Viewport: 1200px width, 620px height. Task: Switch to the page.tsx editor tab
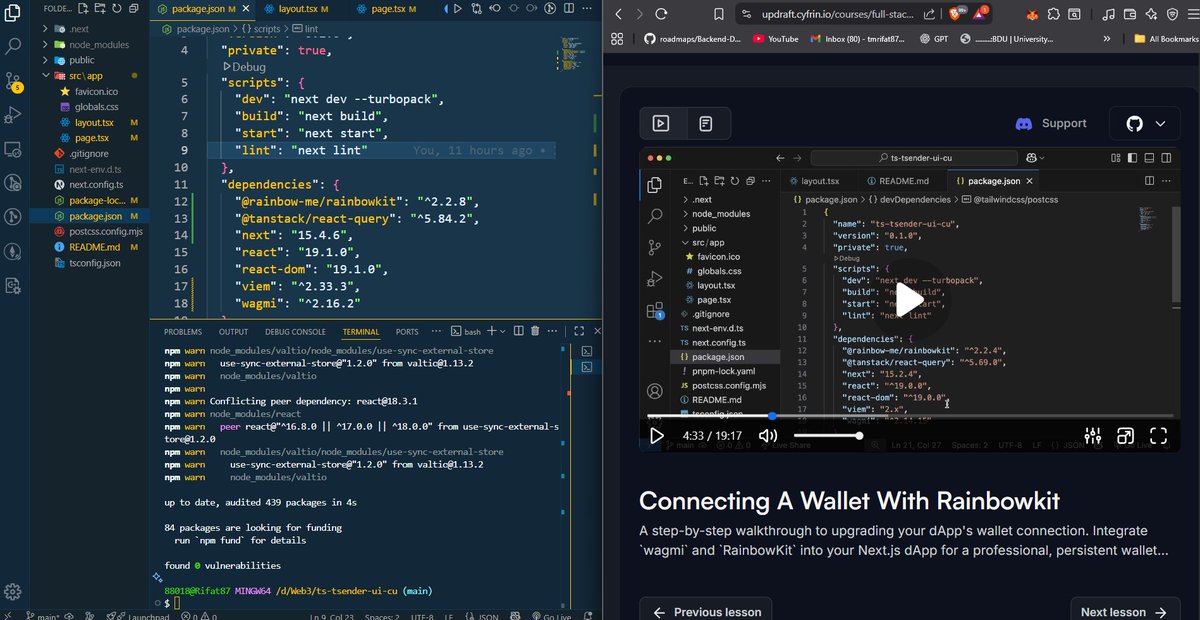(x=386, y=8)
